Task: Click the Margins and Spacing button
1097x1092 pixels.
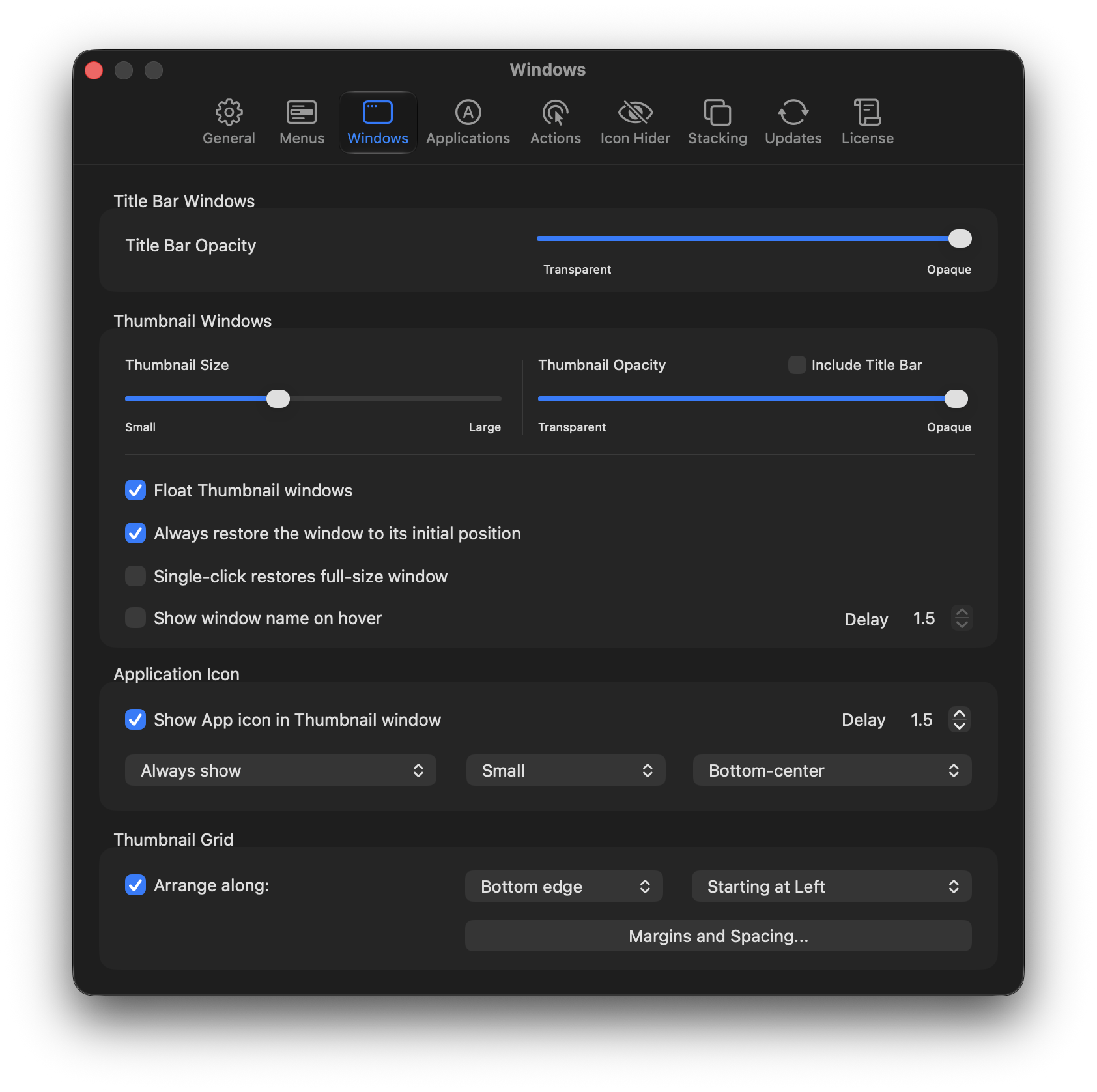Action: pyautogui.click(x=718, y=936)
